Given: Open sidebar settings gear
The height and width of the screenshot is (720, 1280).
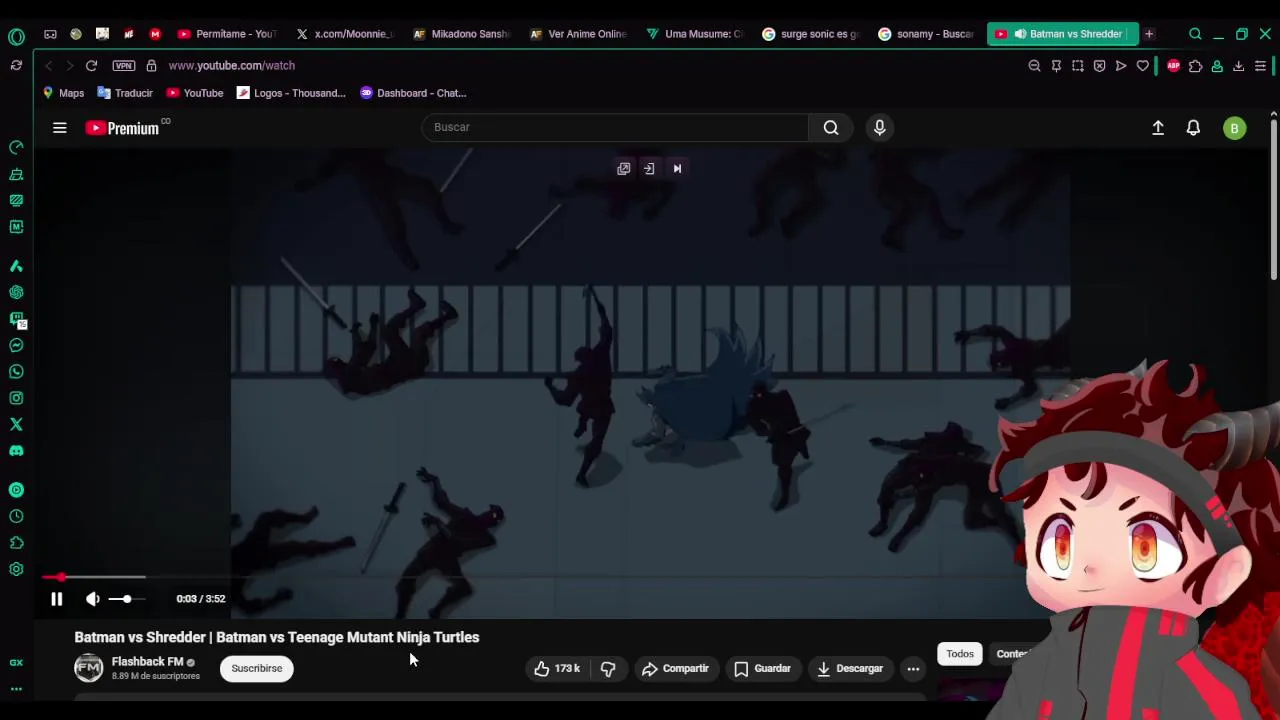Looking at the screenshot, I should 16,569.
